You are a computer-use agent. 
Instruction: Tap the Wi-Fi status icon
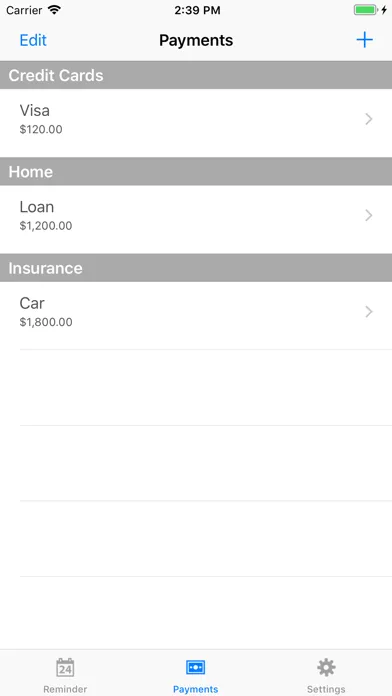click(x=54, y=10)
